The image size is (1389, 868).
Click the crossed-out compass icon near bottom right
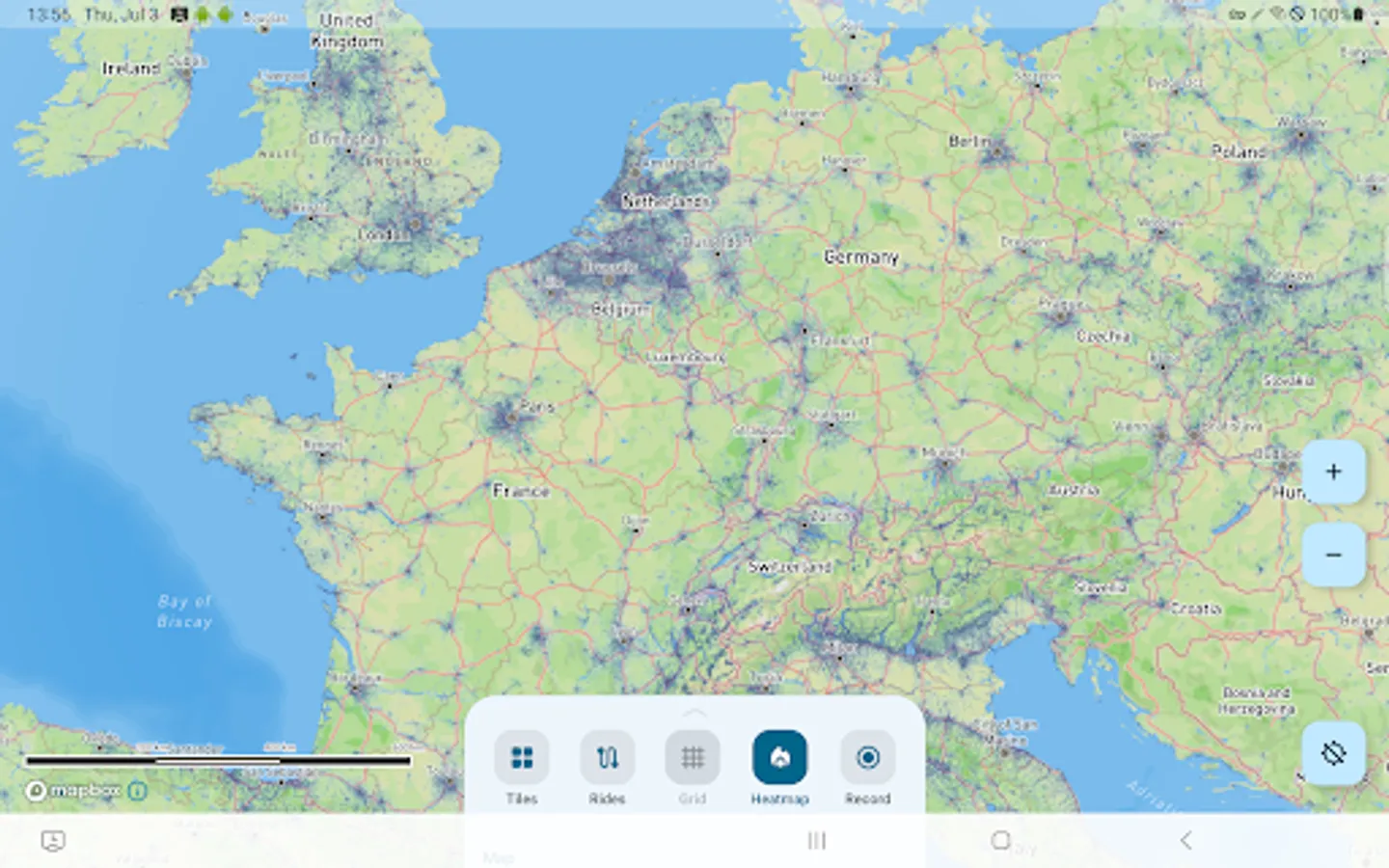click(x=1333, y=752)
